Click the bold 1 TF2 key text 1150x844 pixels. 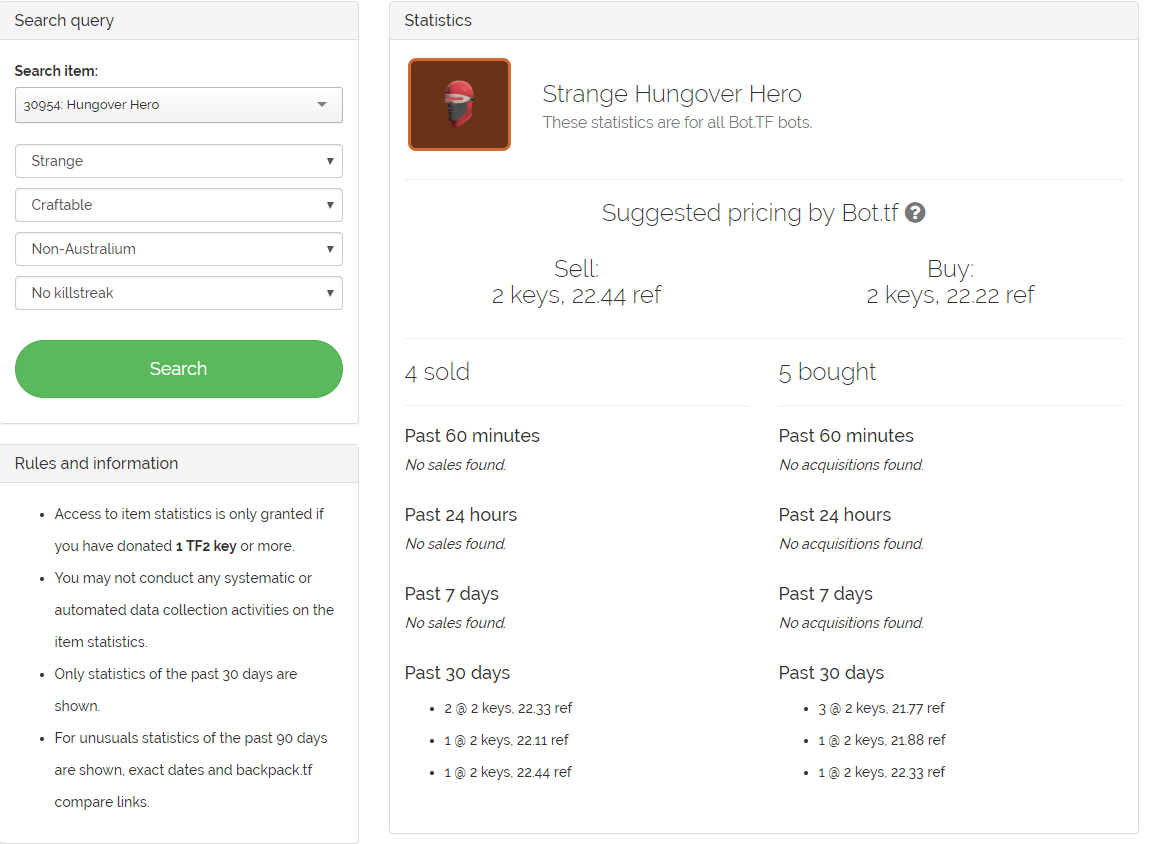point(206,546)
